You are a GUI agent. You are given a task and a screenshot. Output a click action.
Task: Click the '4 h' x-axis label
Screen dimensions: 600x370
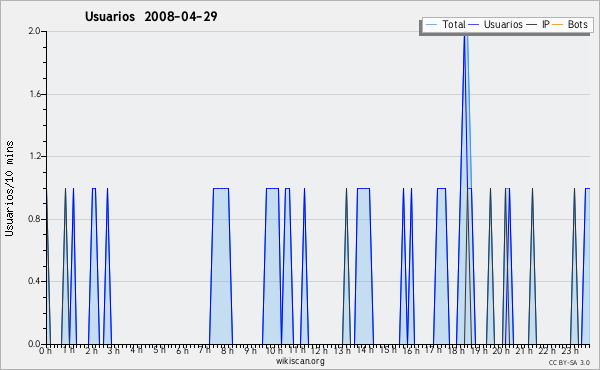136,350
